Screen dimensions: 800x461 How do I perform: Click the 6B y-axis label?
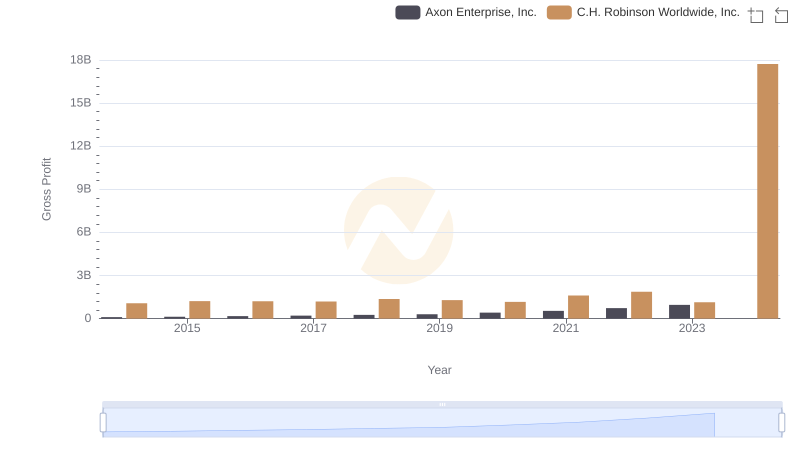84,232
